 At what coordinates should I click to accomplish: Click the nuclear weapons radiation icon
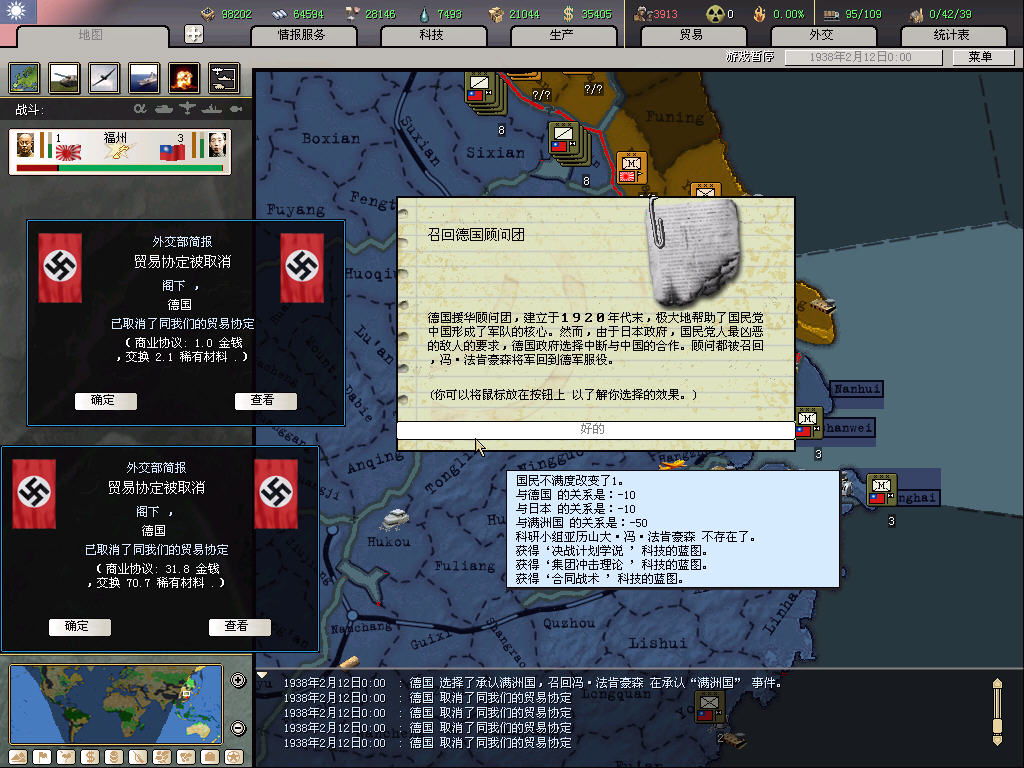[x=715, y=14]
